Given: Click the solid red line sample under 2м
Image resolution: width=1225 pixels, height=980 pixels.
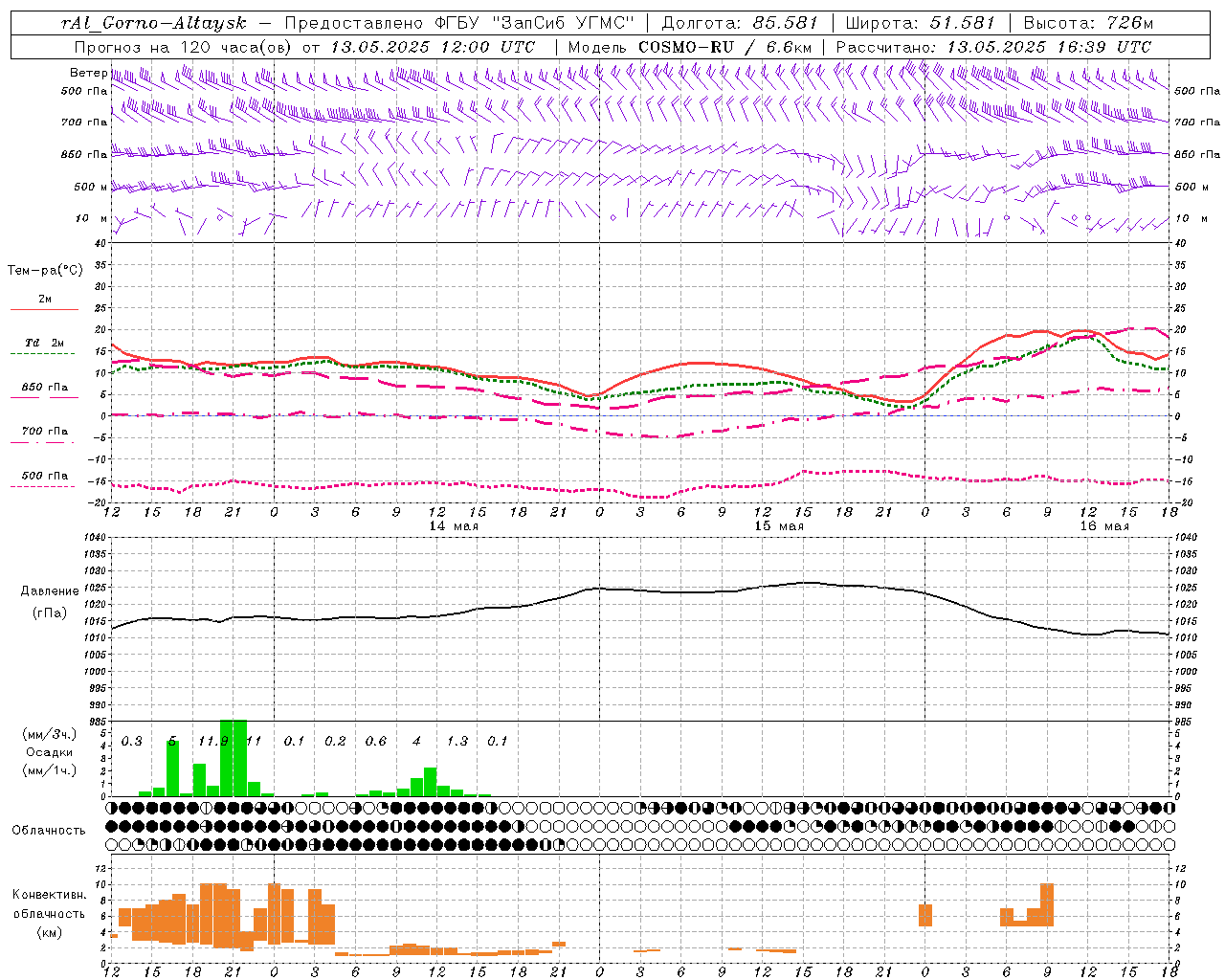Looking at the screenshot, I should 44,310.
